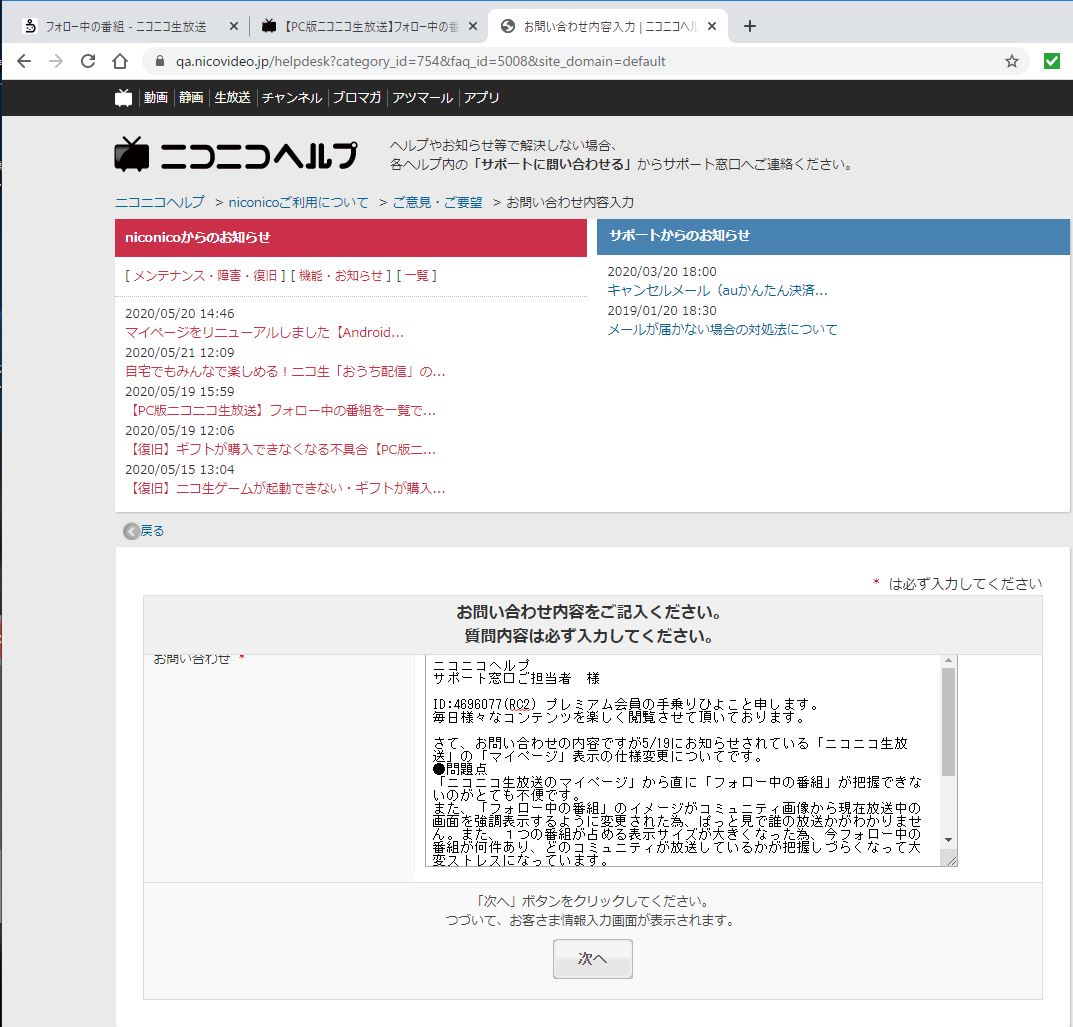Open 機能・お知らせ filter link
Screen dimensions: 1073x1027
coord(340,276)
